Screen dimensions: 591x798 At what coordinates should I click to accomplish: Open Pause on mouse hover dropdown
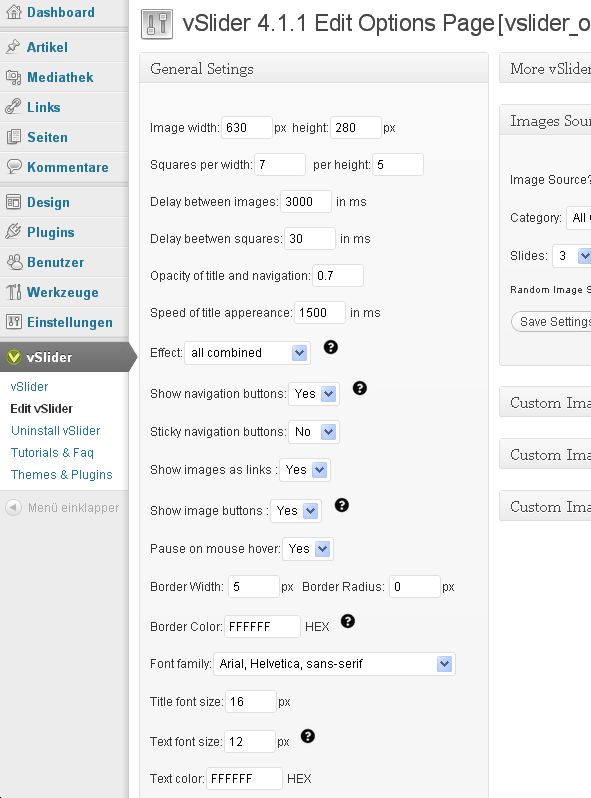click(x=308, y=549)
